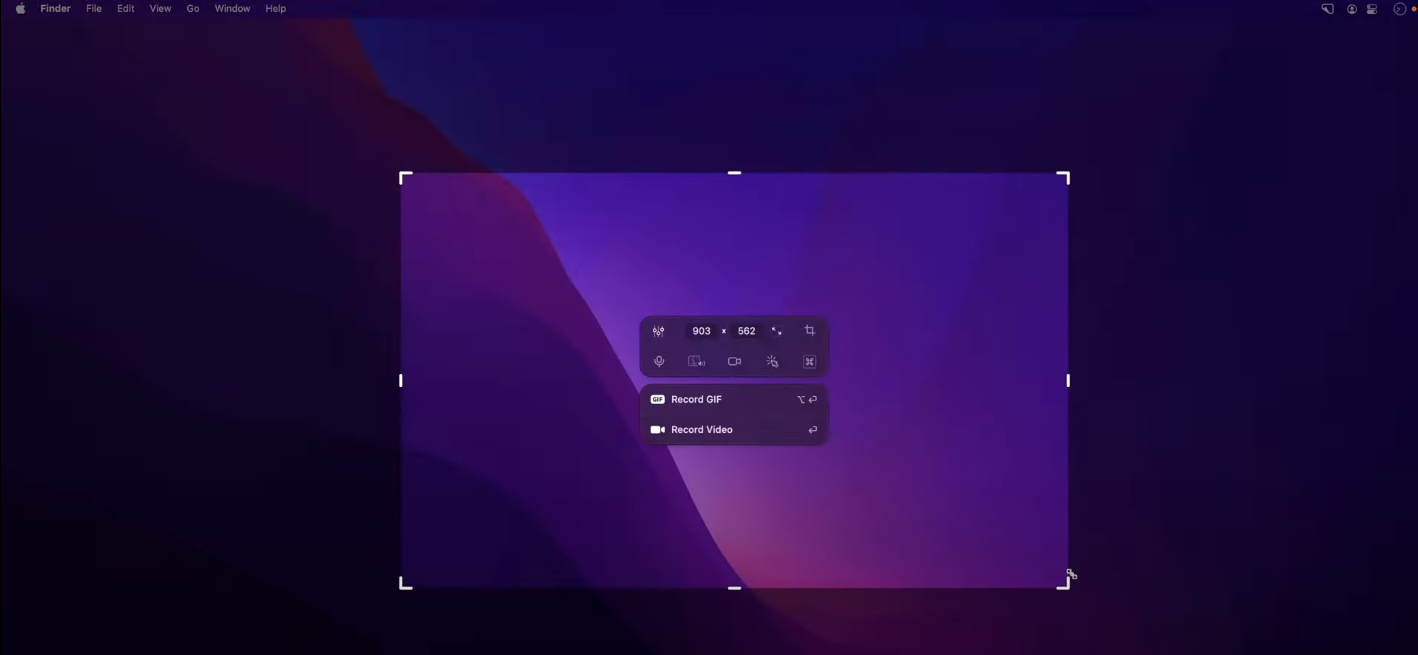Toggle keystroke display icon
Viewport: 1418px width, 655px height.
pyautogui.click(x=810, y=362)
